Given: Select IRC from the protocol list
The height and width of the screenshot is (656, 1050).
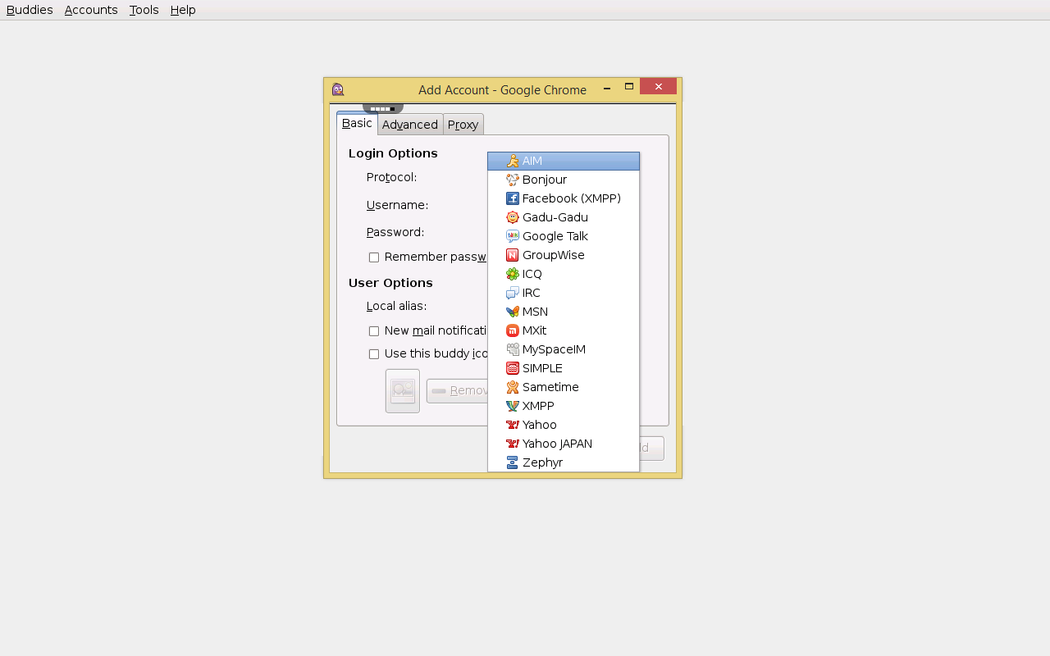Looking at the screenshot, I should coord(531,293).
